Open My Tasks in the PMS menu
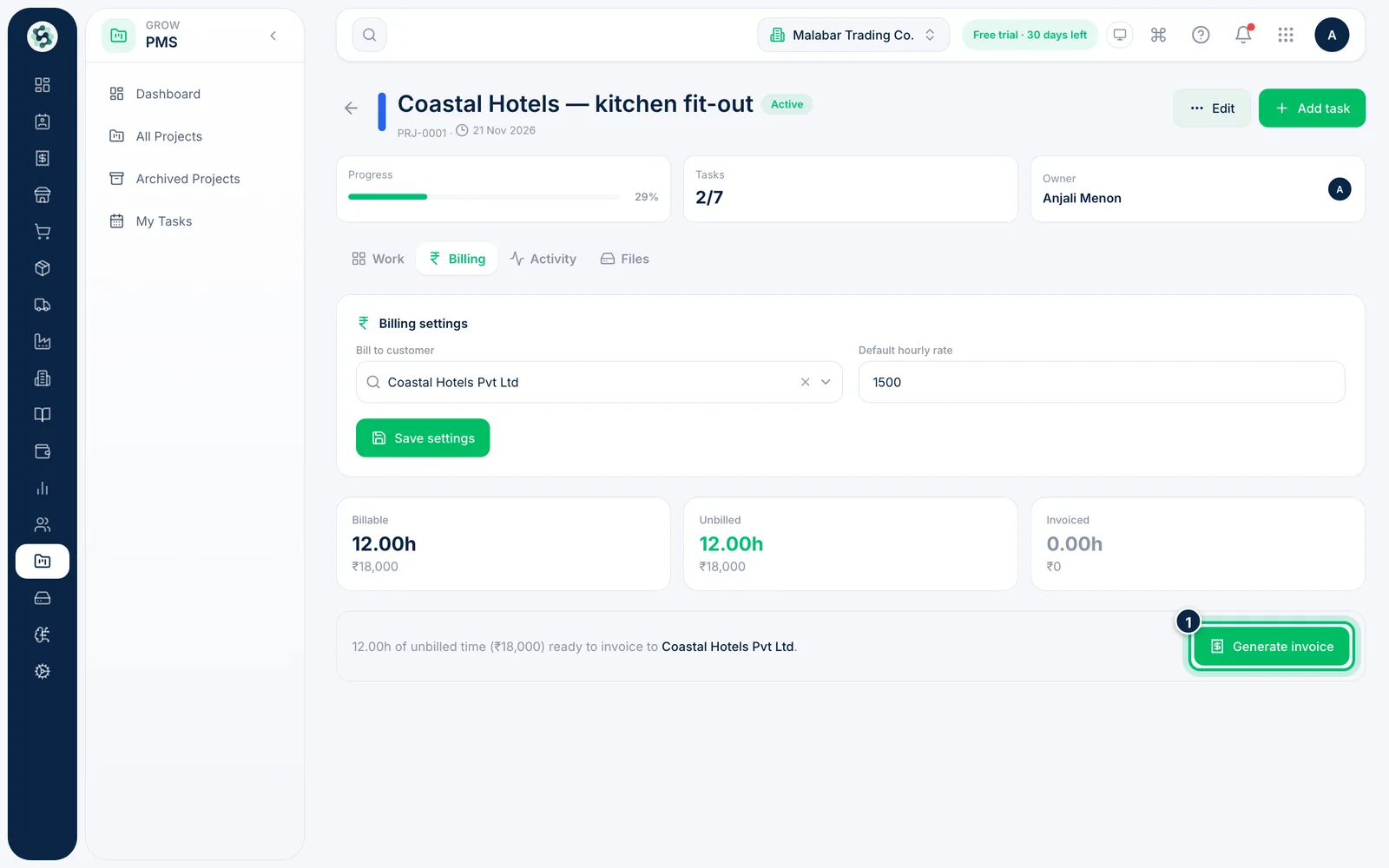 coord(194,221)
